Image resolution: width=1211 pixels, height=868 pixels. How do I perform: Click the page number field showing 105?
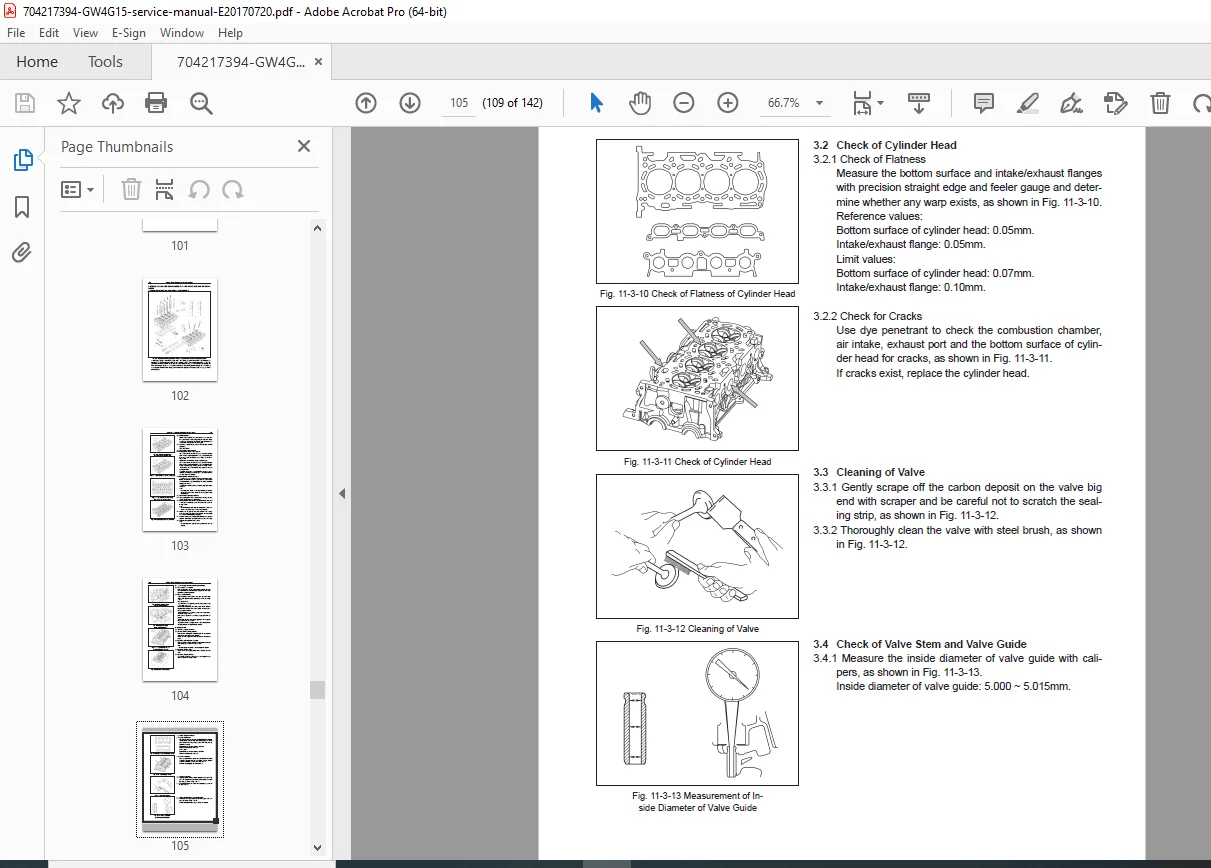459,103
